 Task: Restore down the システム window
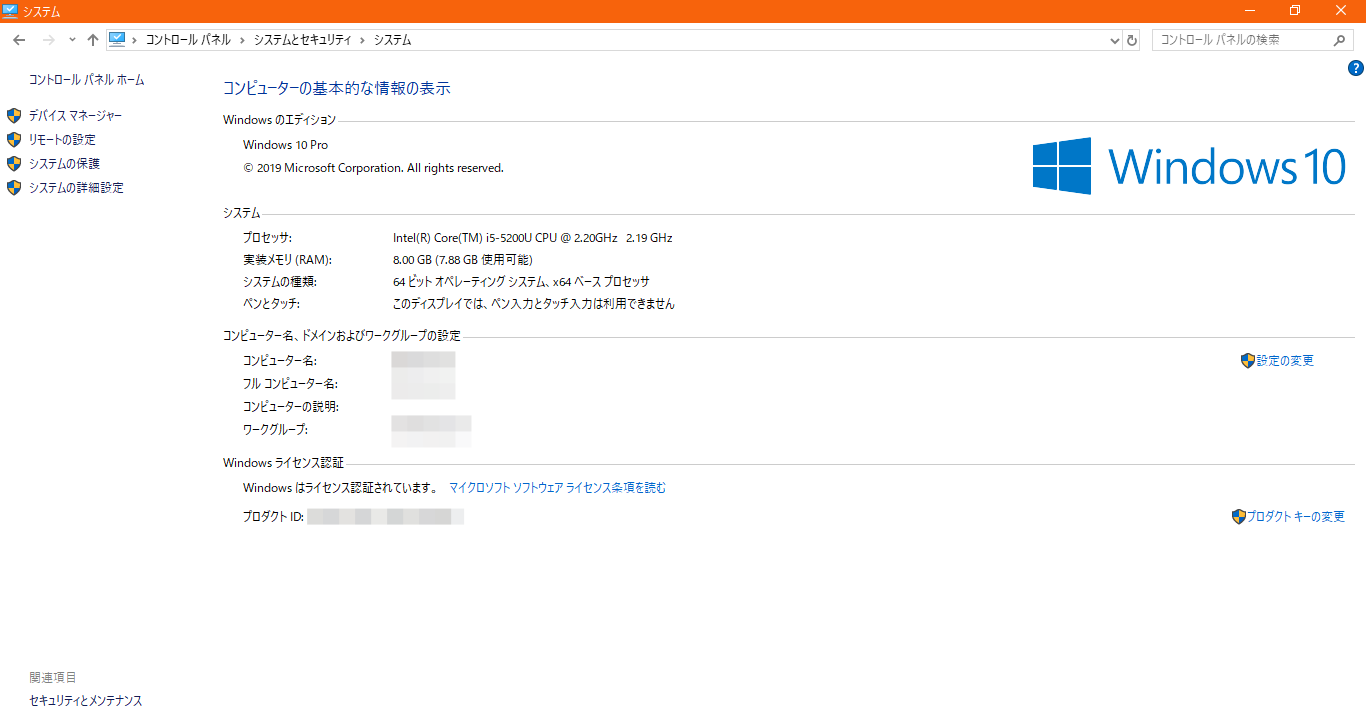1295,11
